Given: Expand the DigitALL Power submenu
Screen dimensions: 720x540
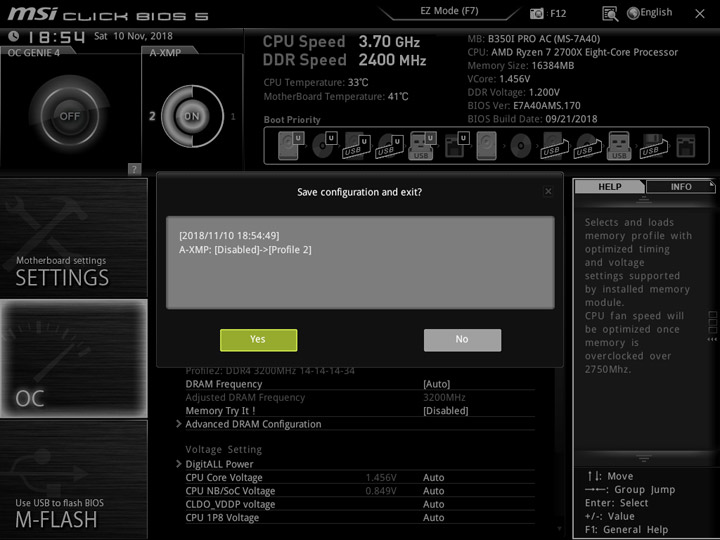Looking at the screenshot, I should pos(219,464).
